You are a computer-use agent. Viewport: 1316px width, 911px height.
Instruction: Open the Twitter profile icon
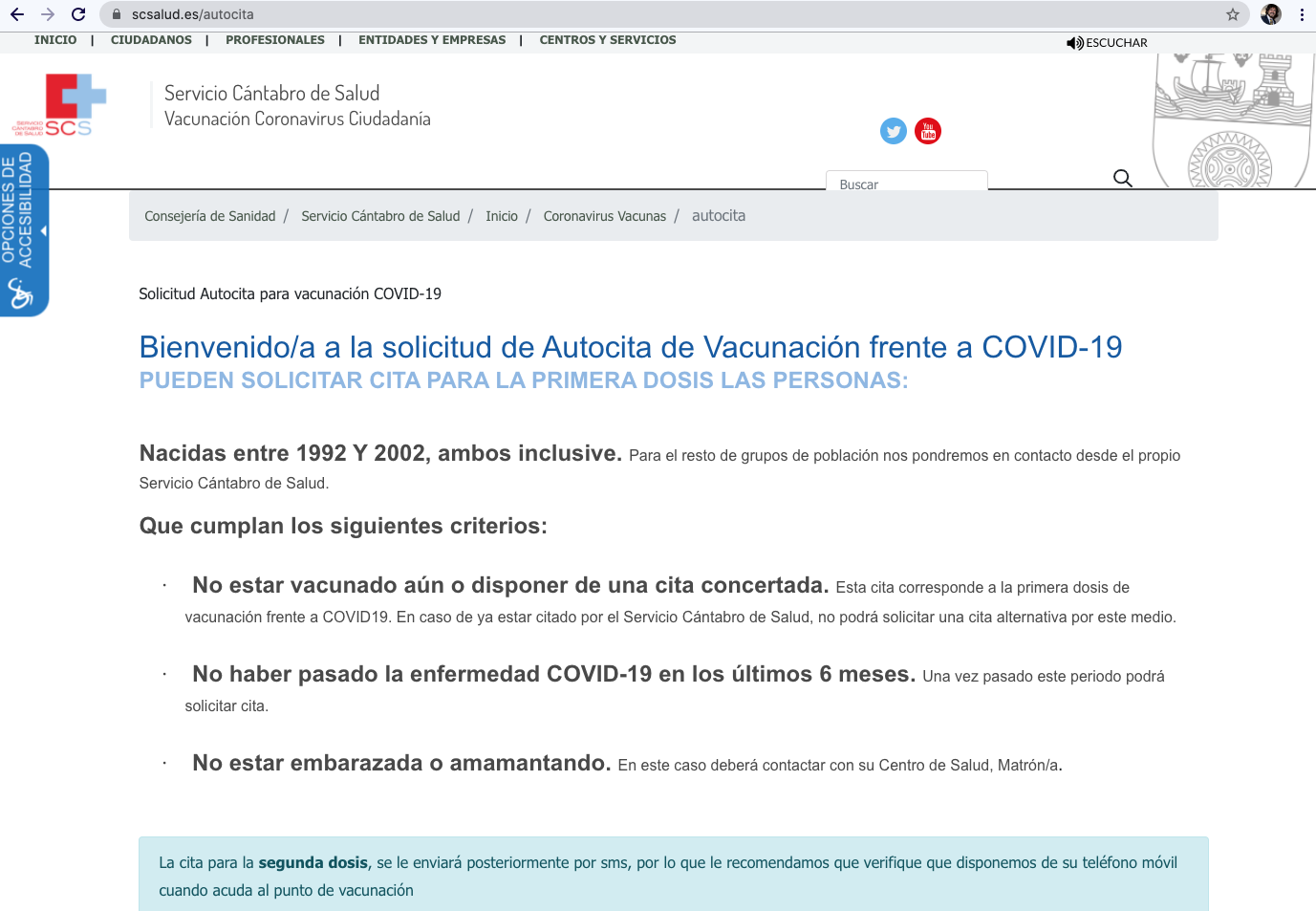coord(893,131)
